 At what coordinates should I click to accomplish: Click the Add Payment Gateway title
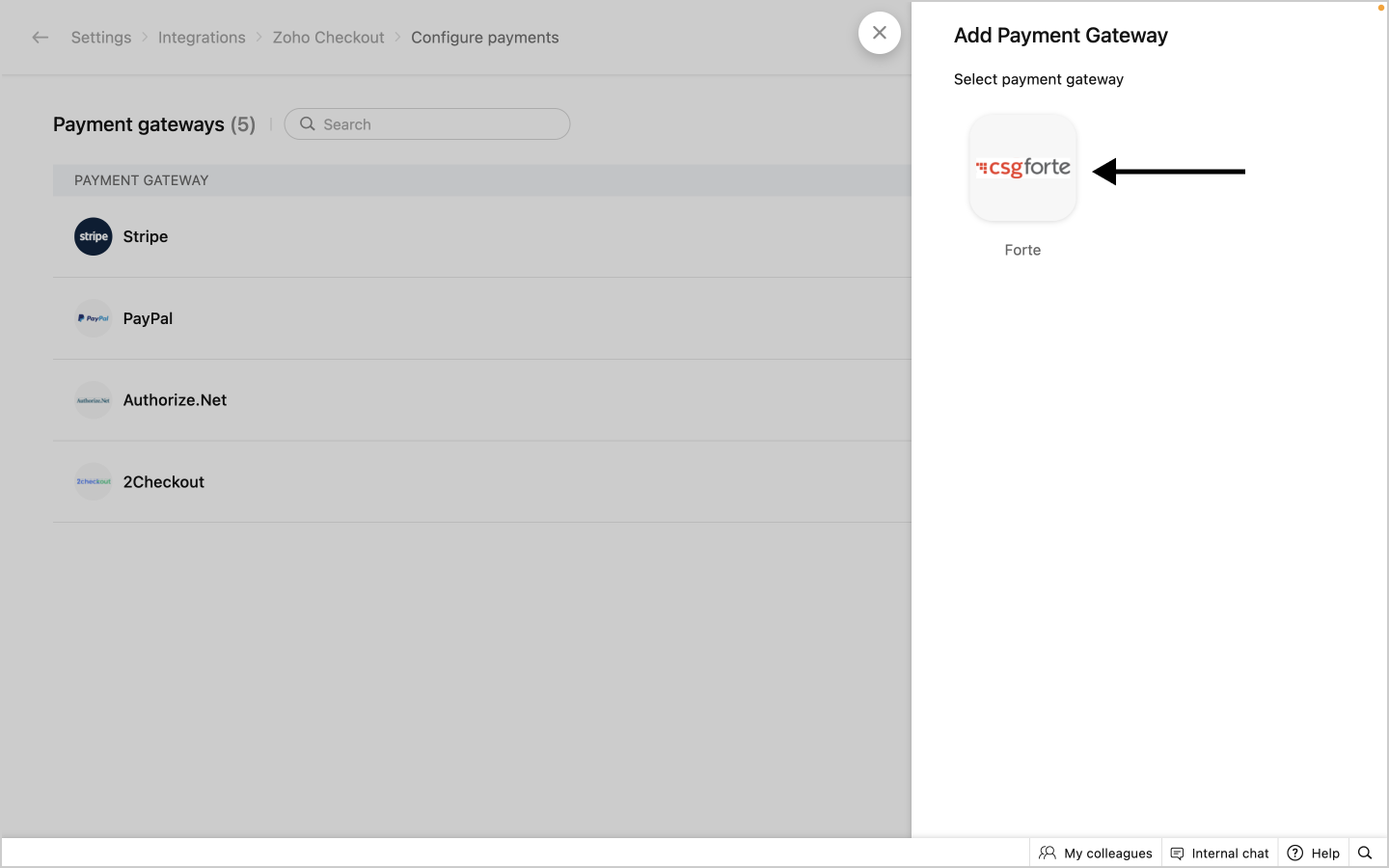point(1061,36)
